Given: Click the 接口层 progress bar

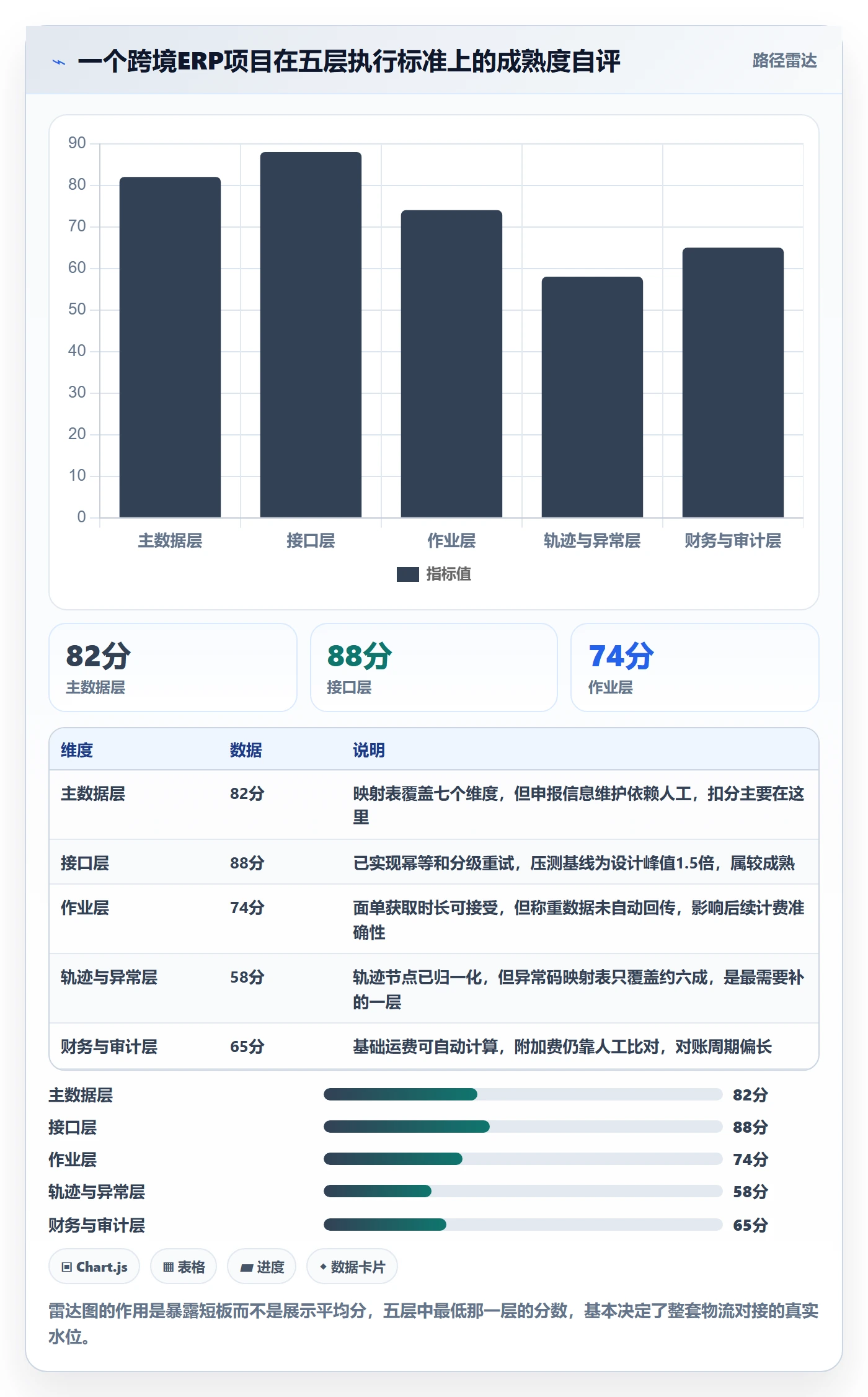Looking at the screenshot, I should click(x=523, y=1127).
